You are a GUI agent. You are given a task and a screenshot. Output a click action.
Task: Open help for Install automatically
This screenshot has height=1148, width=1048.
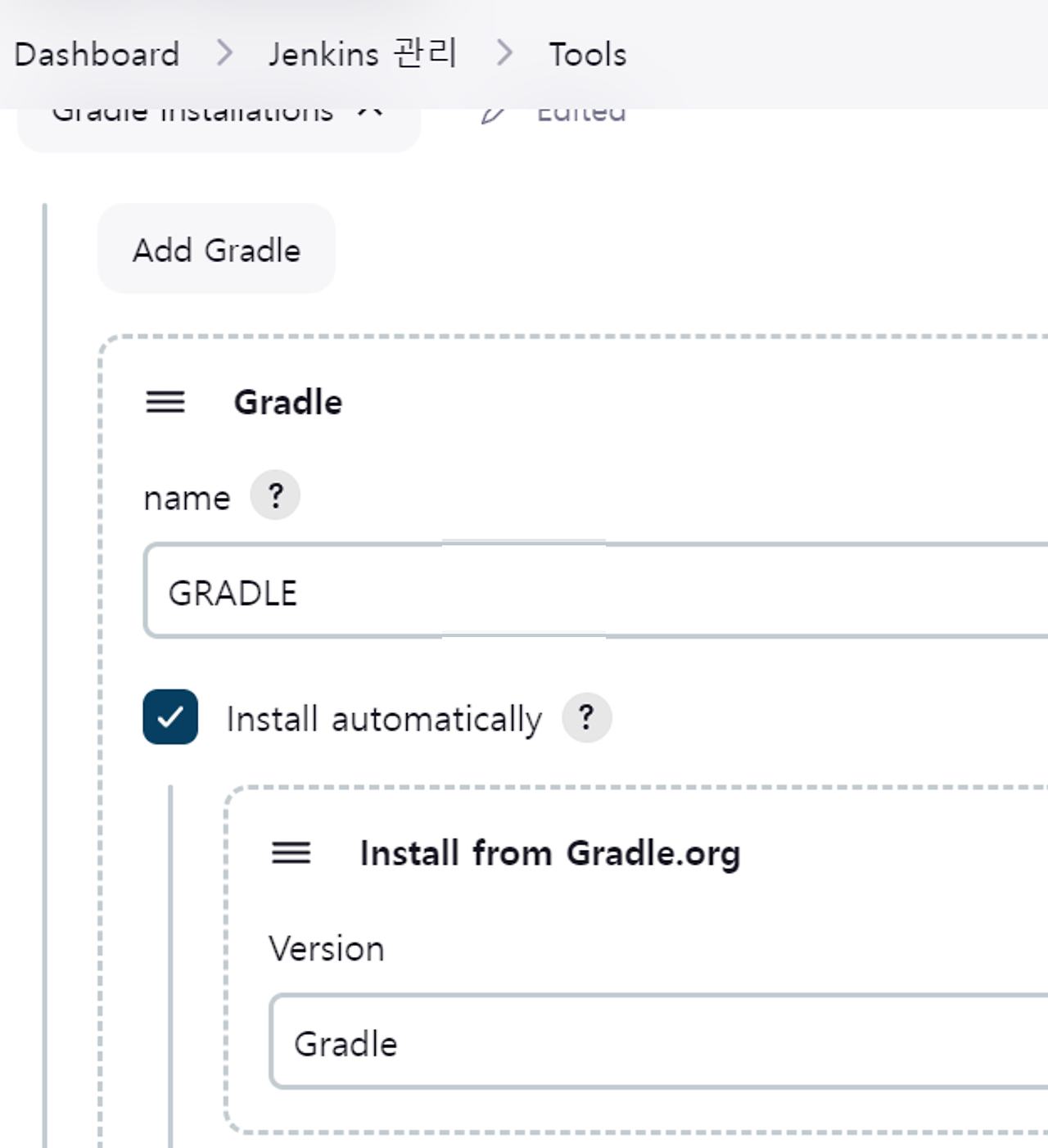(x=586, y=718)
